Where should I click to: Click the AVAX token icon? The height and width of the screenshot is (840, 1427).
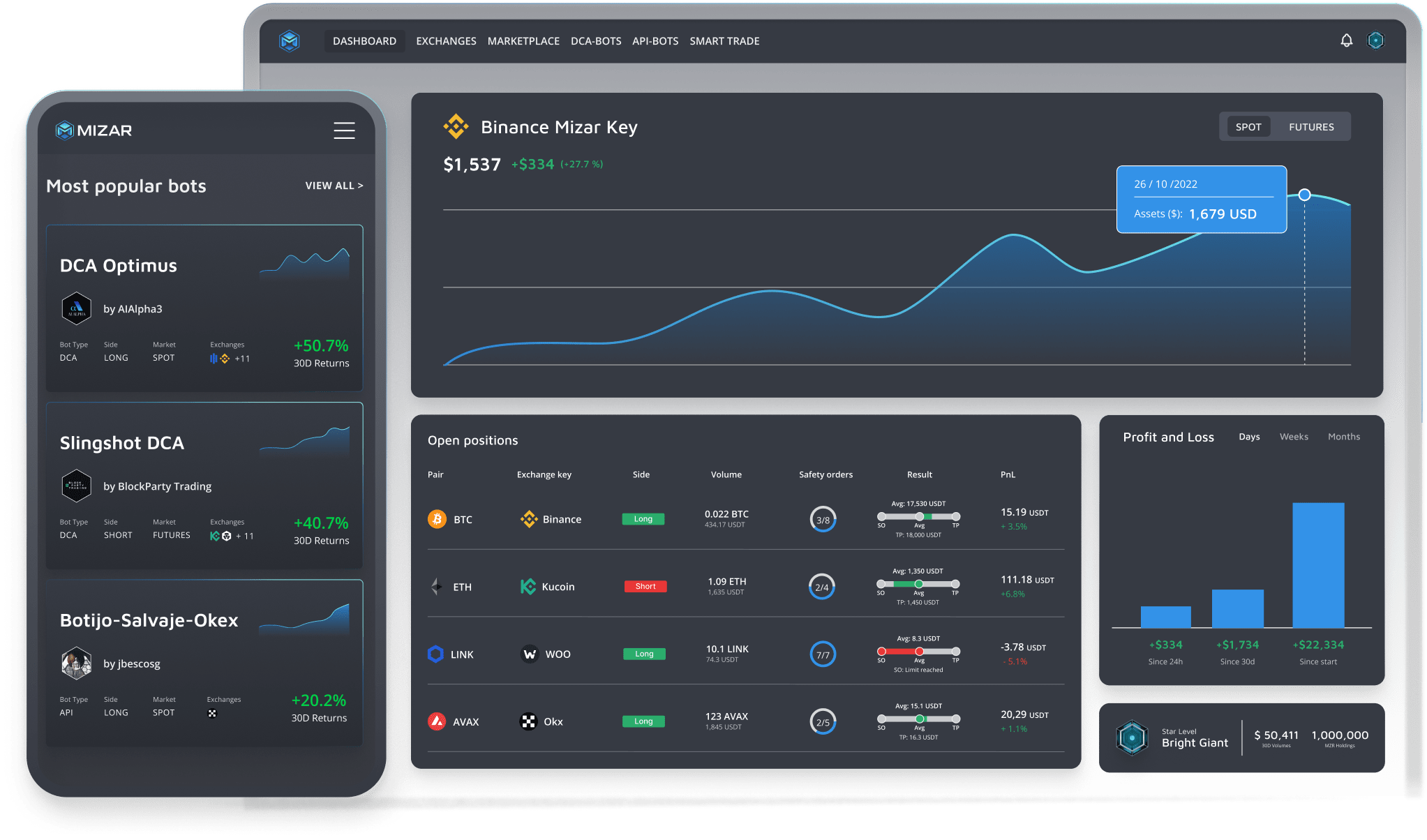point(436,721)
